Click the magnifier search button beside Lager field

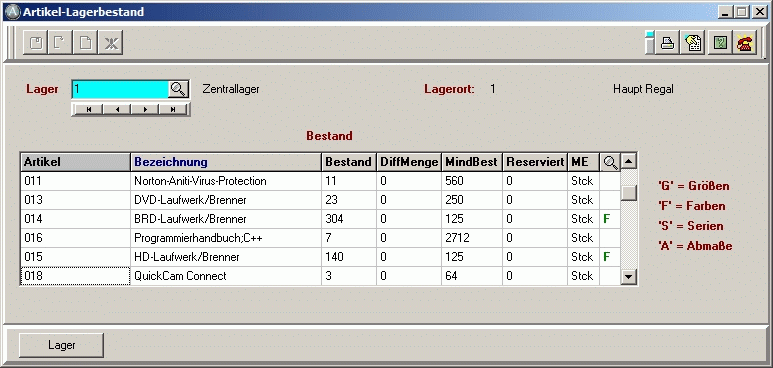[178, 89]
